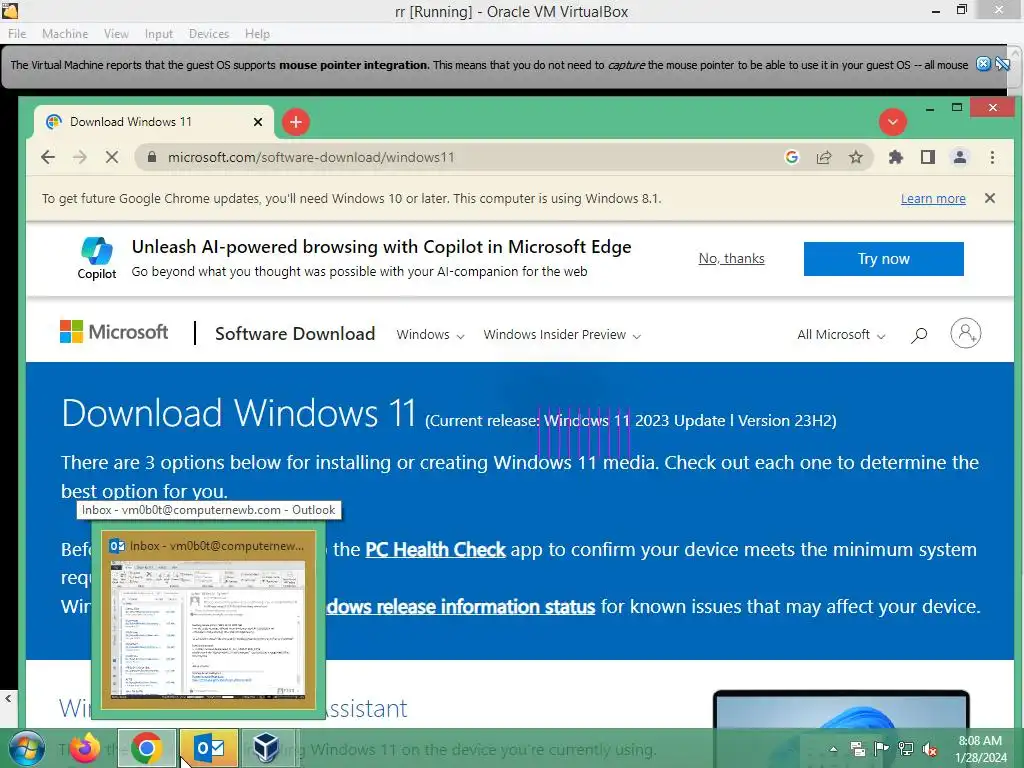
Task: Click the VirtualBox taskbar icon
Action: [x=266, y=748]
